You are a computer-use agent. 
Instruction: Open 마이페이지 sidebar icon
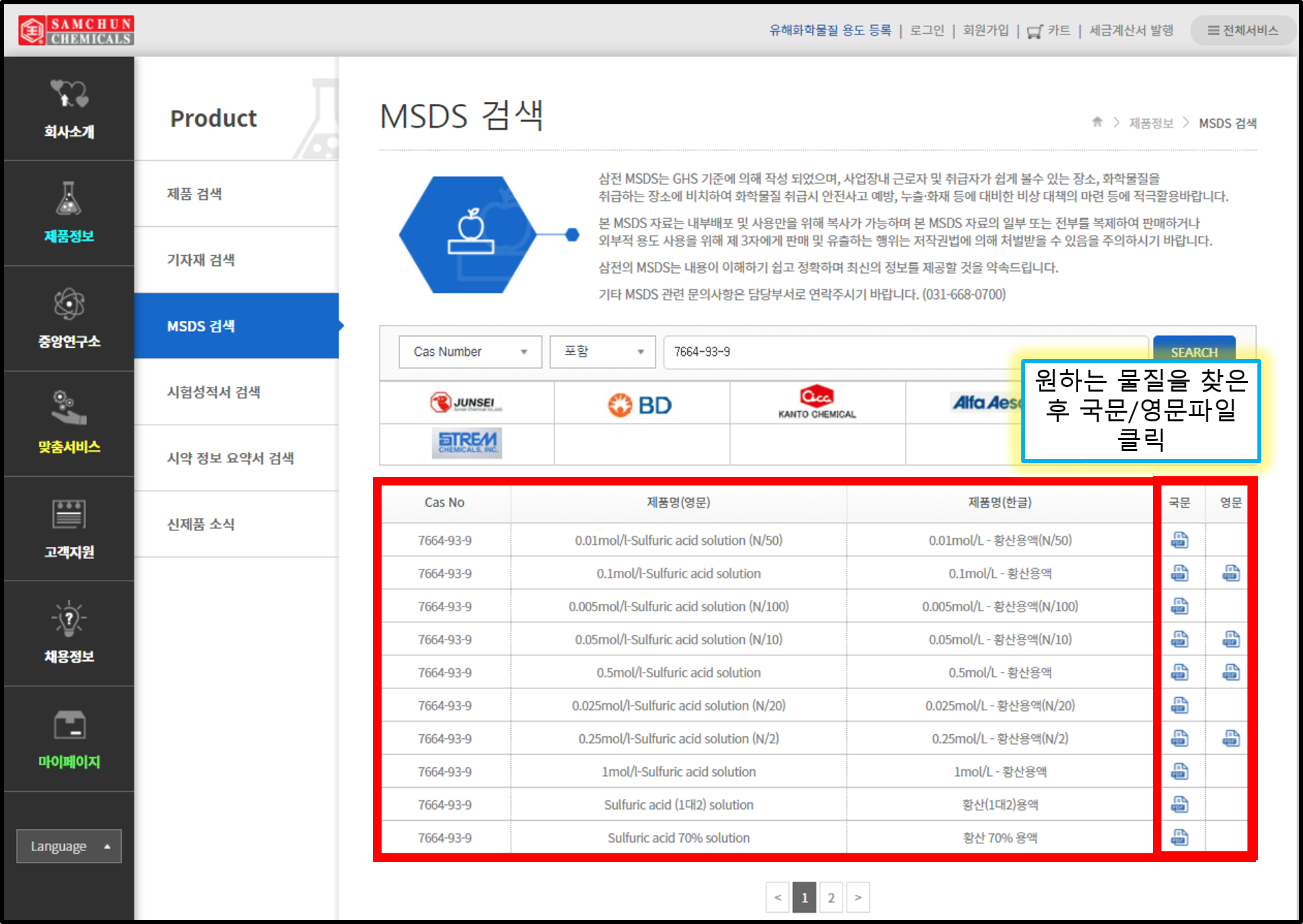pyautogui.click(x=69, y=726)
